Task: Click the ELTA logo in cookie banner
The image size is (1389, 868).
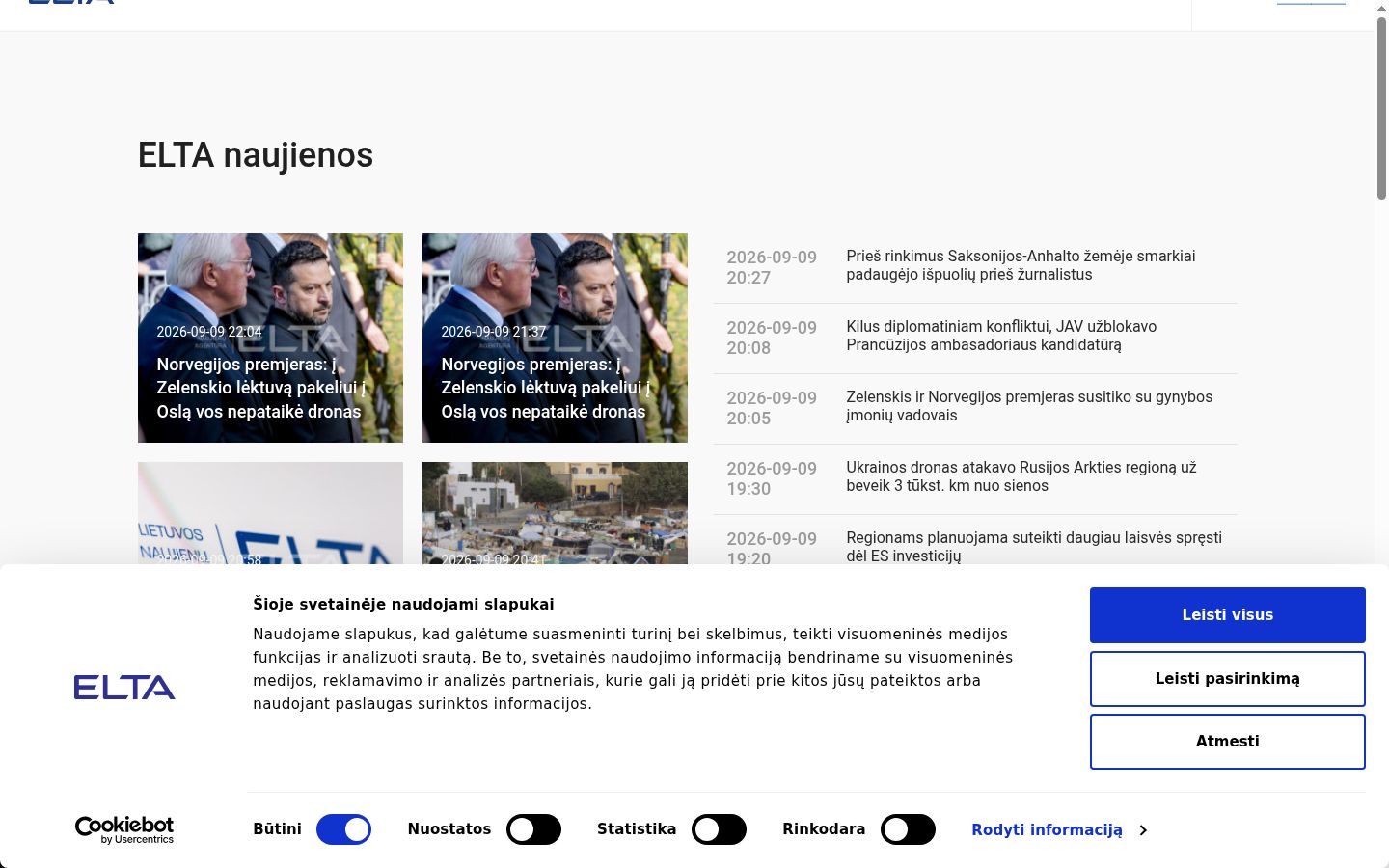Action: [x=124, y=687]
